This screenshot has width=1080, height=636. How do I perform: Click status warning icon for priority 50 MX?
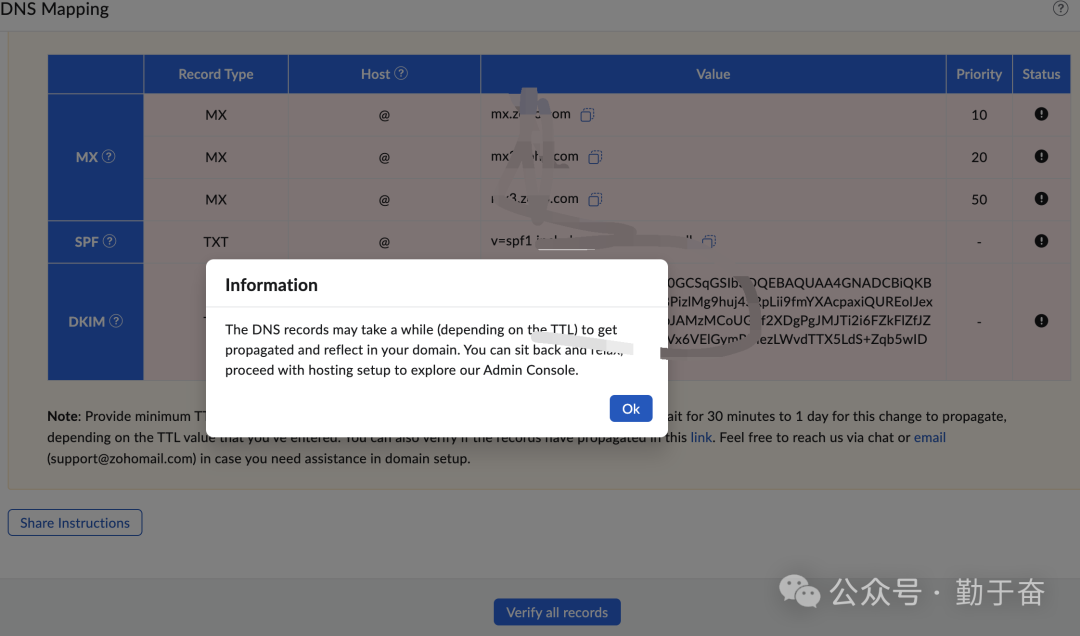pyautogui.click(x=1041, y=199)
